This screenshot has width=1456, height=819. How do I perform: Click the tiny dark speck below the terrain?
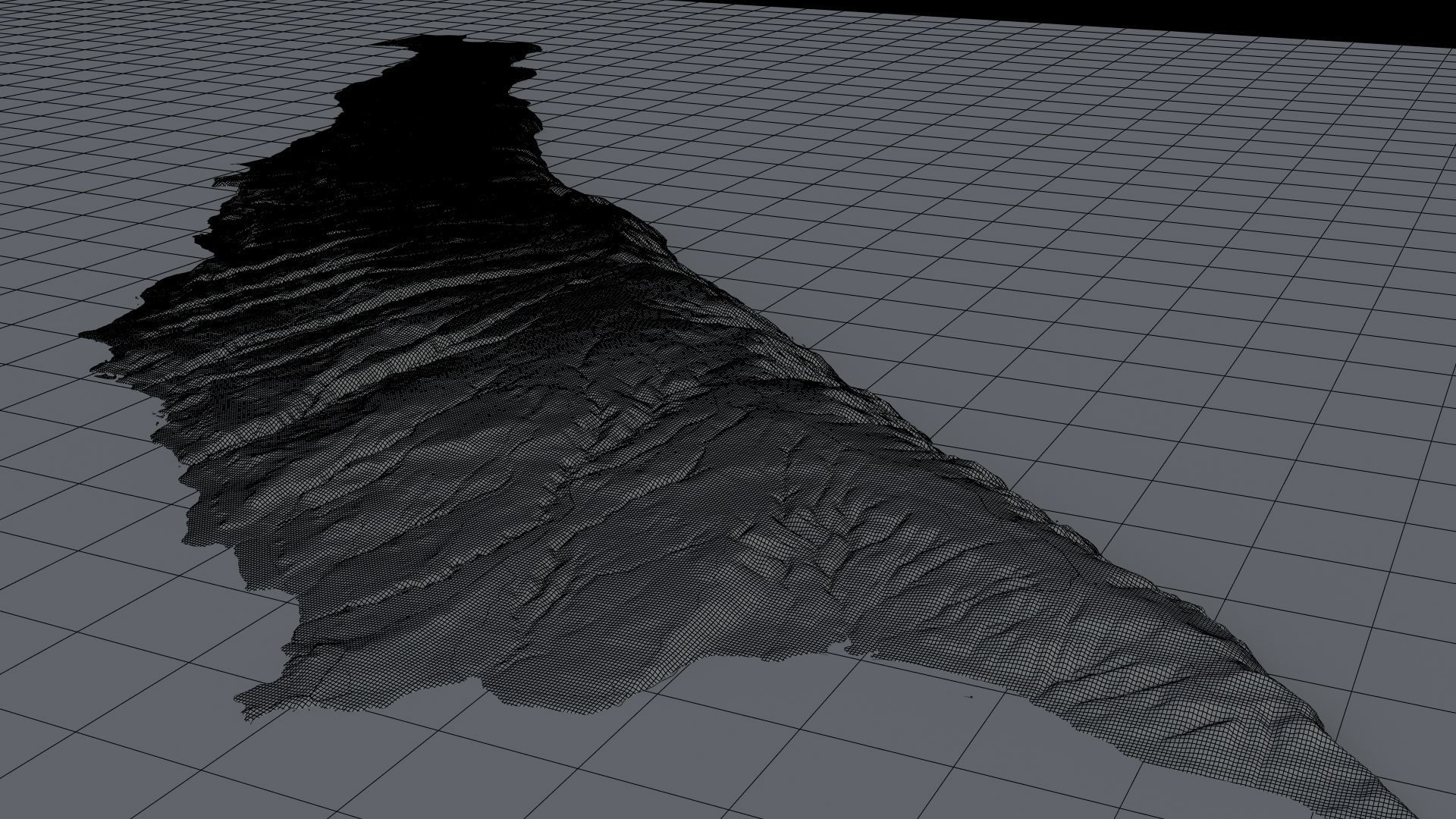(x=970, y=697)
